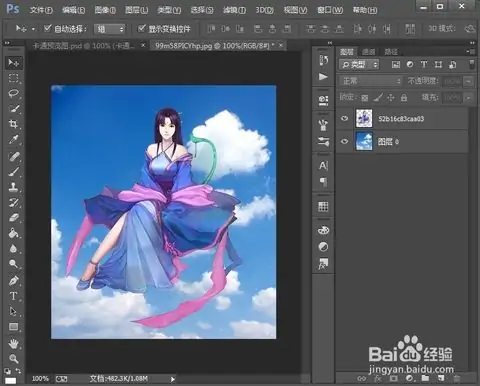Filter layers by type (T icon)
The height and width of the screenshot is (386, 480).
tap(424, 64)
